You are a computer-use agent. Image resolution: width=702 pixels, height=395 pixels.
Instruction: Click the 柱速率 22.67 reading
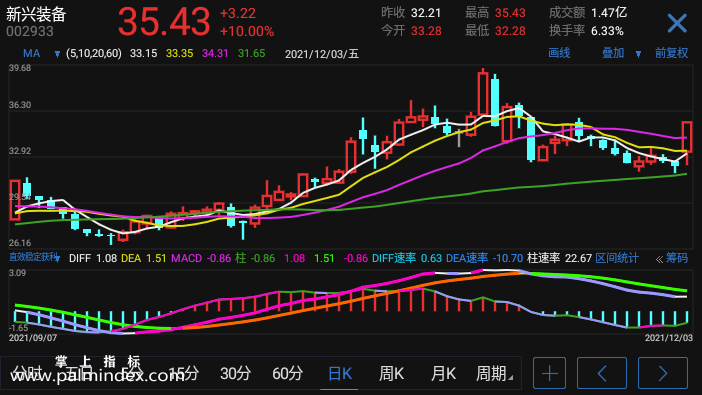pos(559,258)
